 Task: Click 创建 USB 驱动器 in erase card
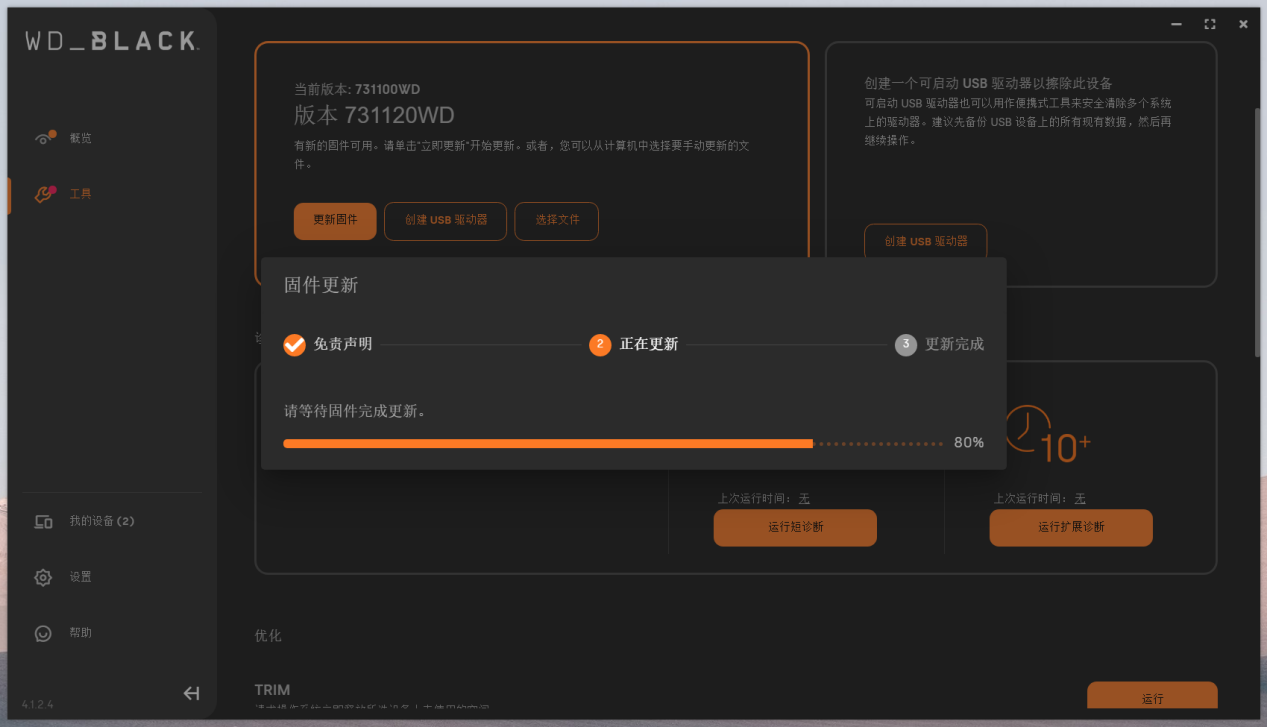coord(926,241)
